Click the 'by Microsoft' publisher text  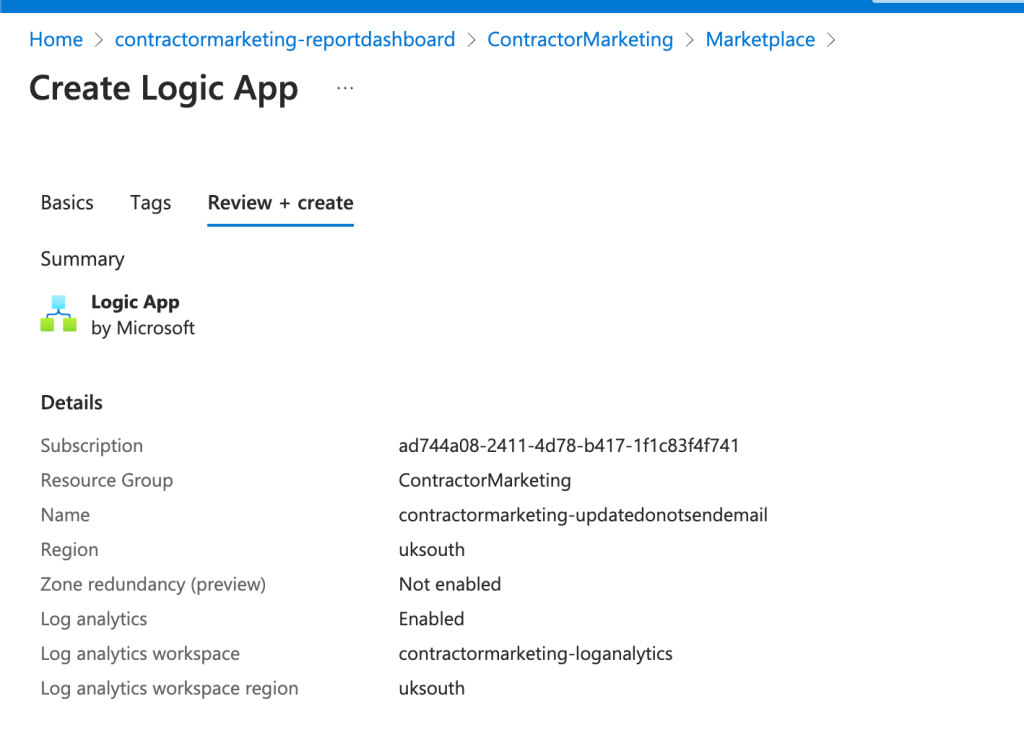pos(143,328)
